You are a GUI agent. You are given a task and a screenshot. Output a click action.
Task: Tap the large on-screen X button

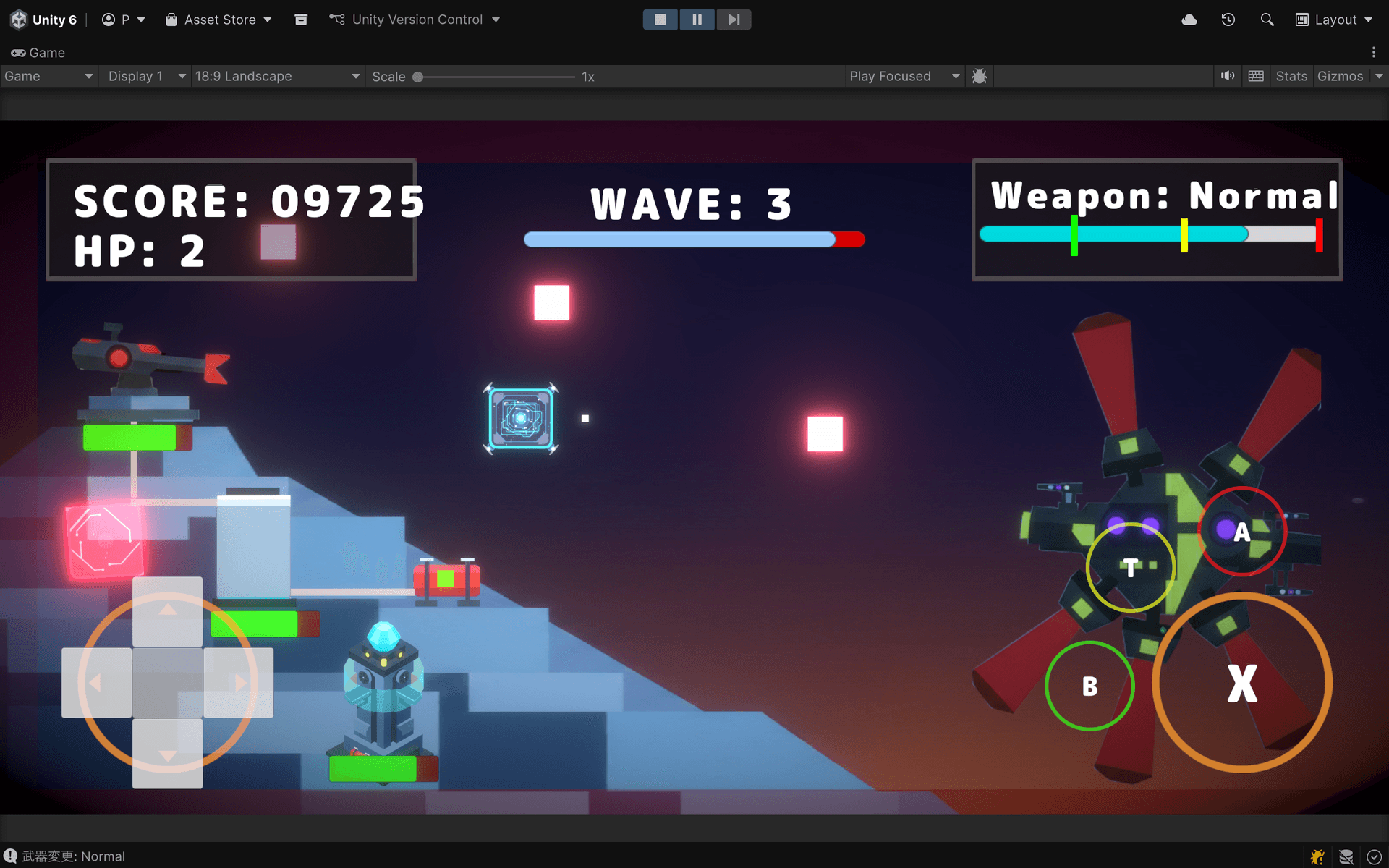pos(1242,683)
